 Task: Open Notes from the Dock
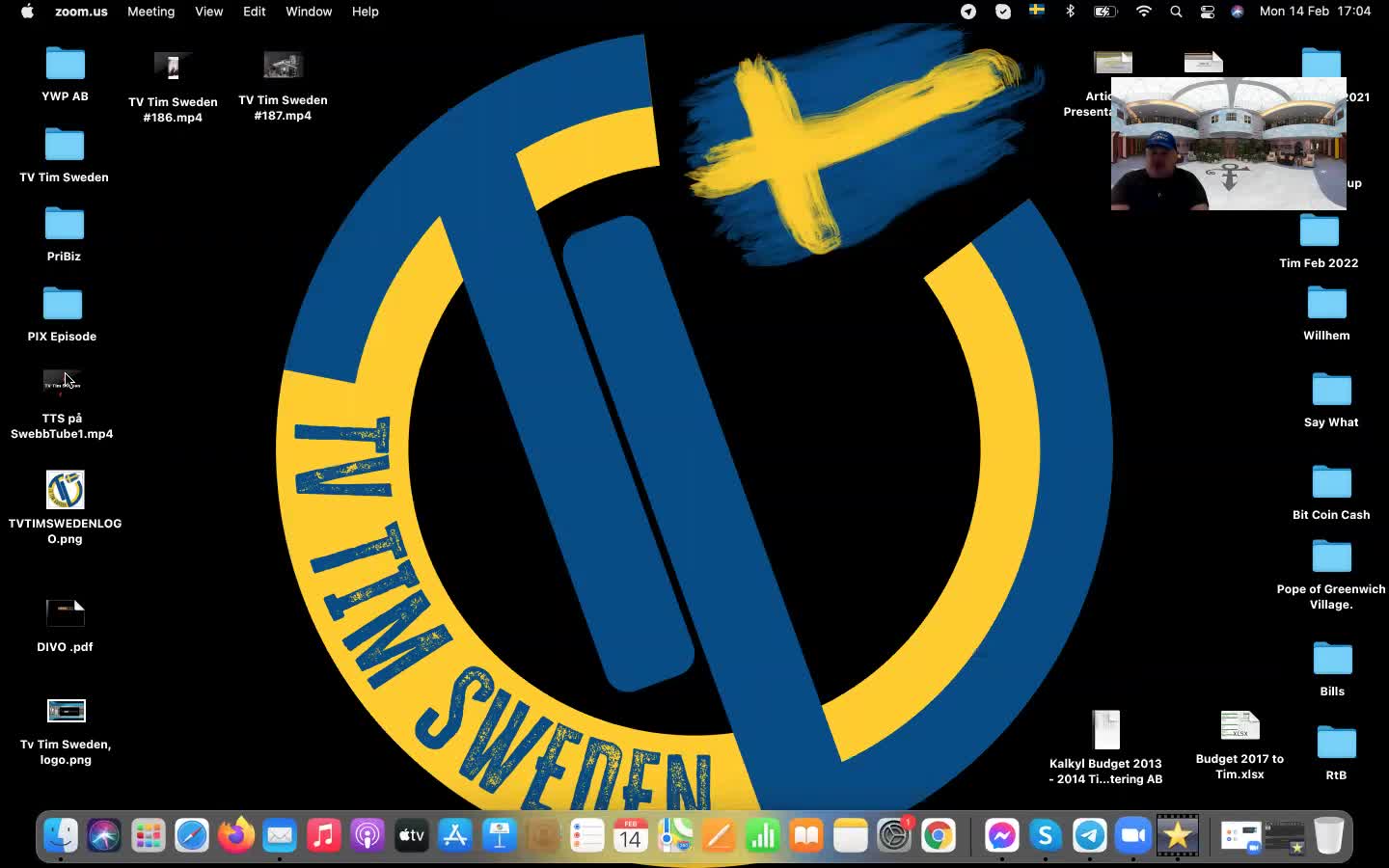(x=851, y=835)
